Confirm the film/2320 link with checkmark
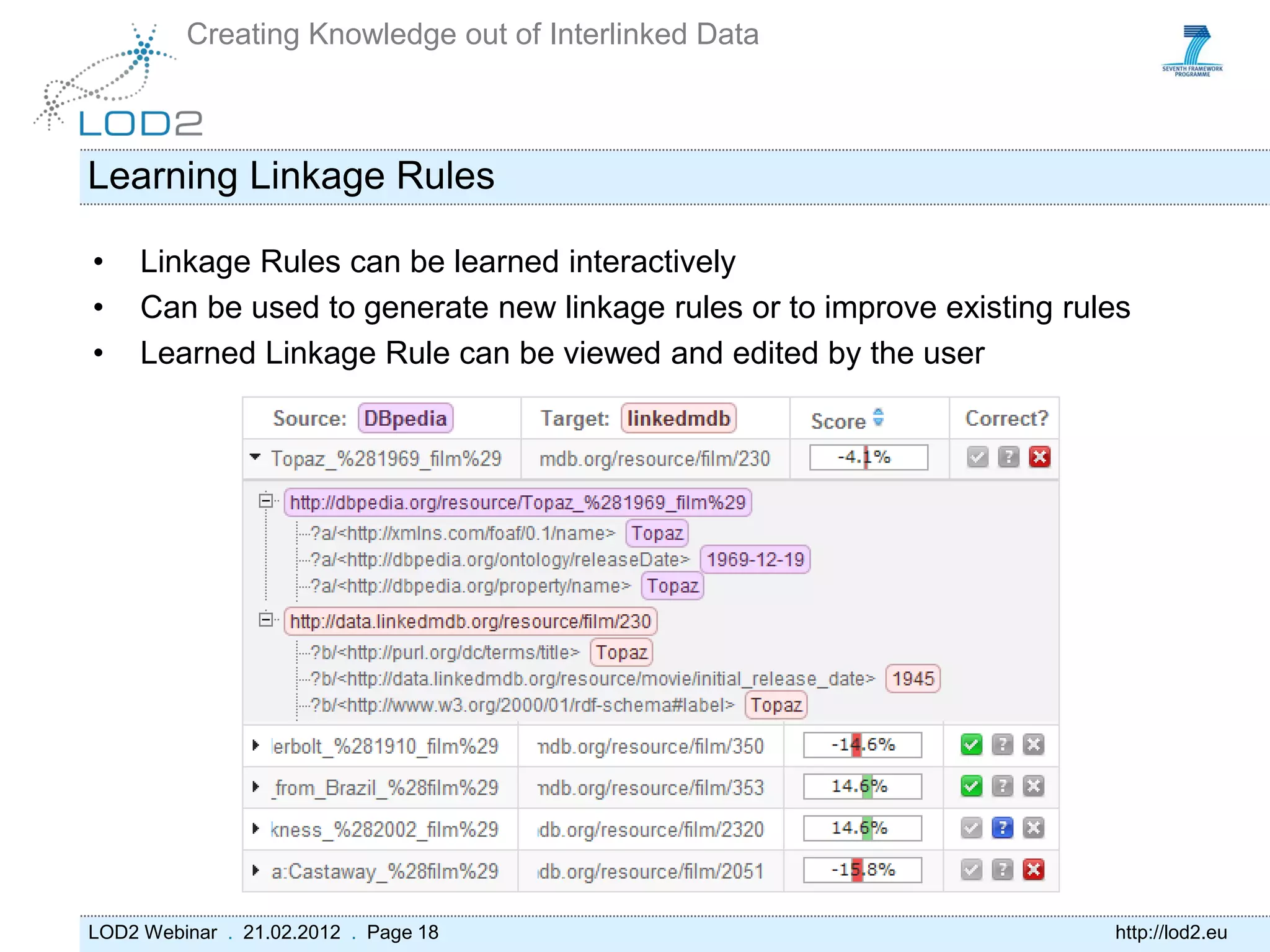 [x=971, y=827]
